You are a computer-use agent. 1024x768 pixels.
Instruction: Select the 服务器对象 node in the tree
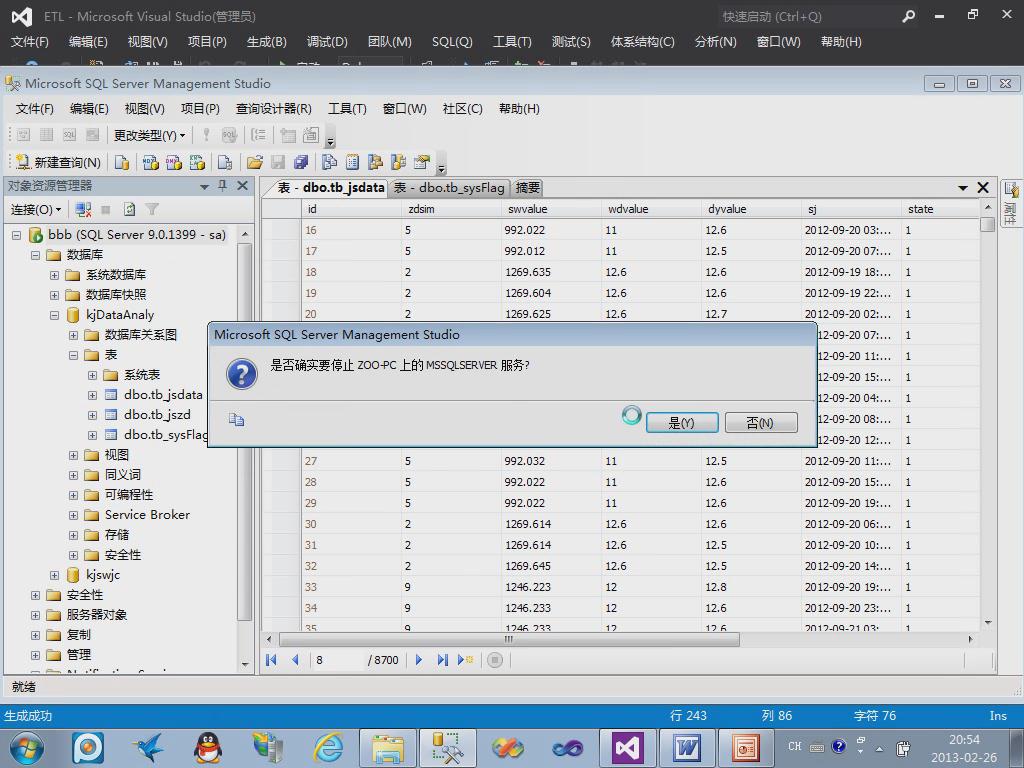click(97, 615)
